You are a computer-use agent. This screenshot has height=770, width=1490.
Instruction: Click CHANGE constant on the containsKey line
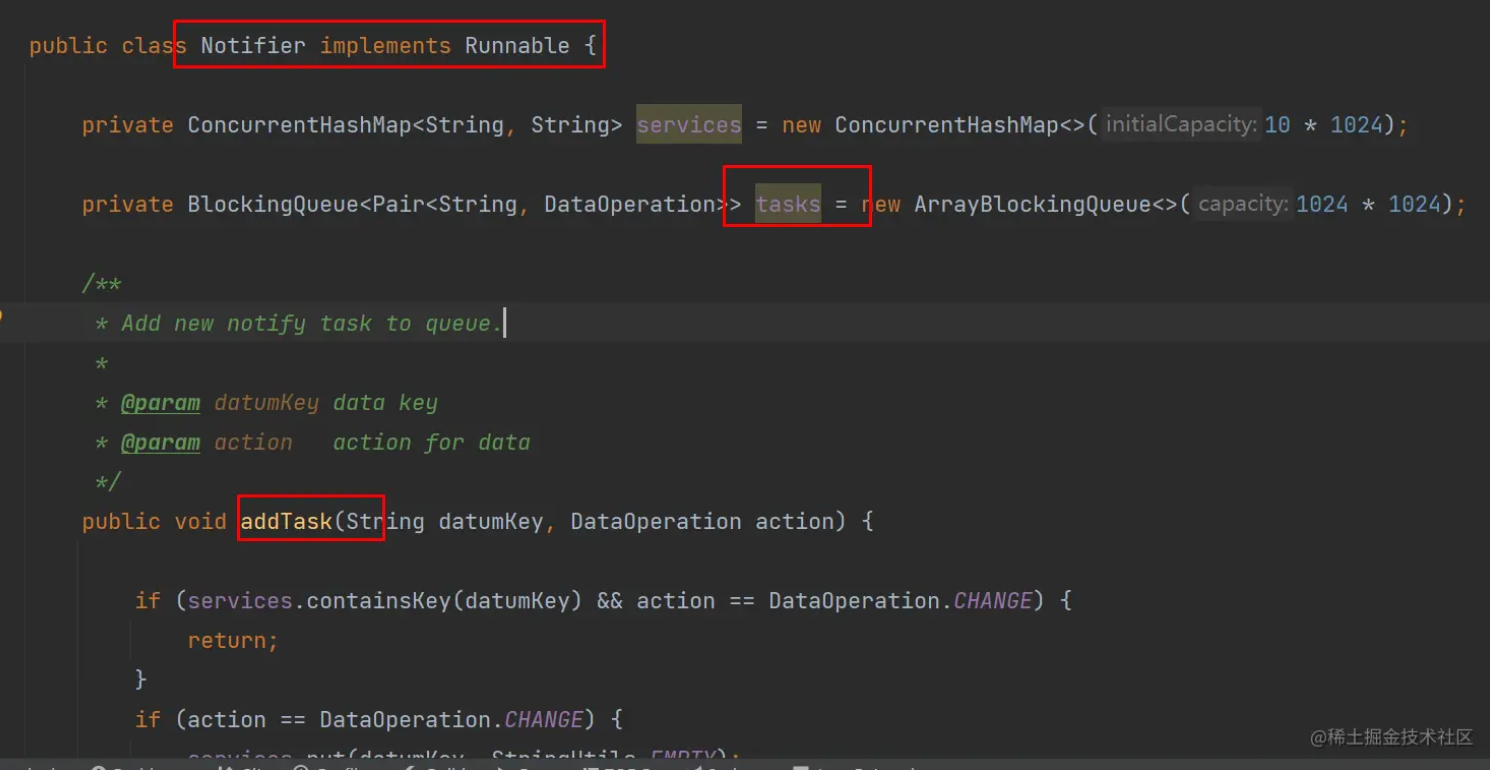coord(993,600)
